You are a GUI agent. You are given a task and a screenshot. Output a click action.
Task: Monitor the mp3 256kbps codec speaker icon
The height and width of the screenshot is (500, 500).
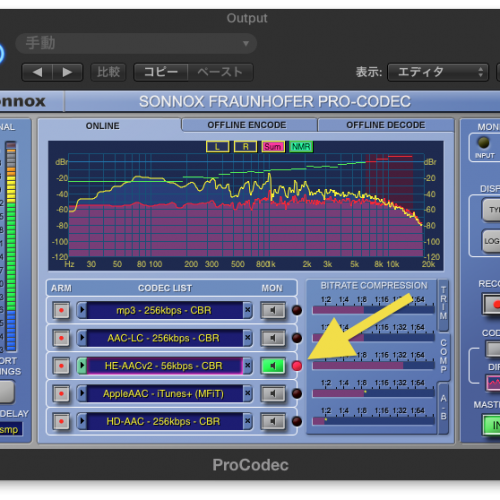pyautogui.click(x=273, y=311)
